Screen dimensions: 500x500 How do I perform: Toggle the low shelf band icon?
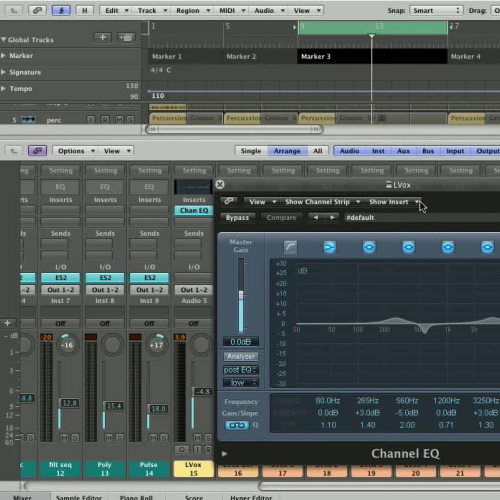(x=330, y=247)
